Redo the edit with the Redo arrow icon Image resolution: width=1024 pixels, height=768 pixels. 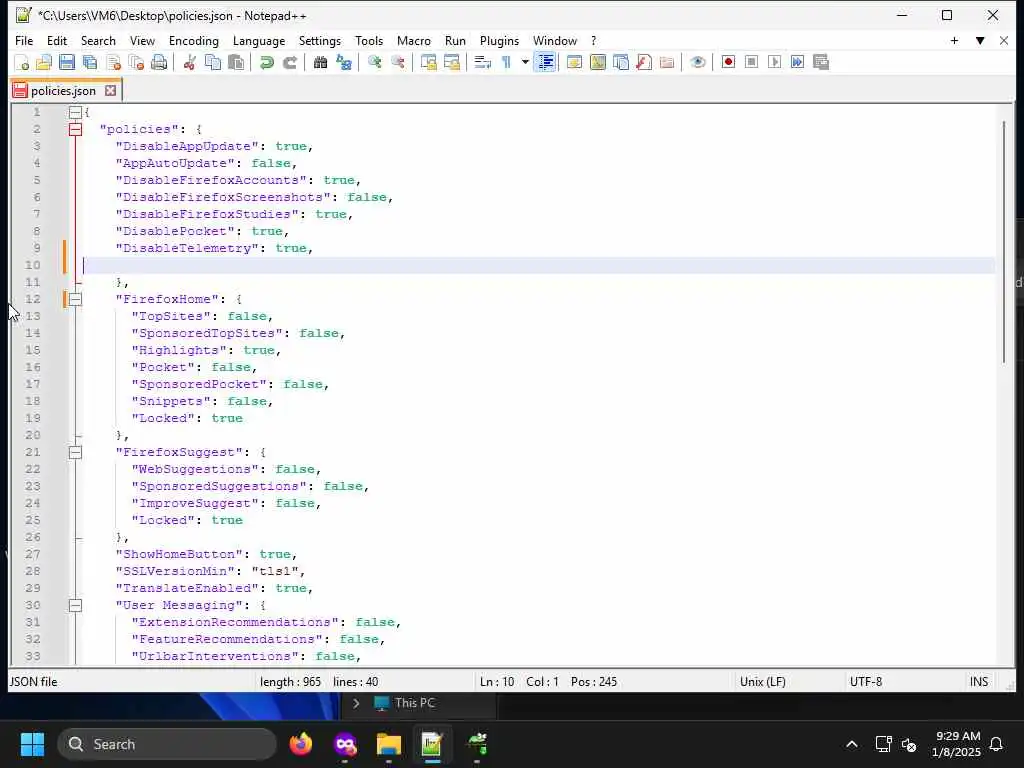point(289,62)
